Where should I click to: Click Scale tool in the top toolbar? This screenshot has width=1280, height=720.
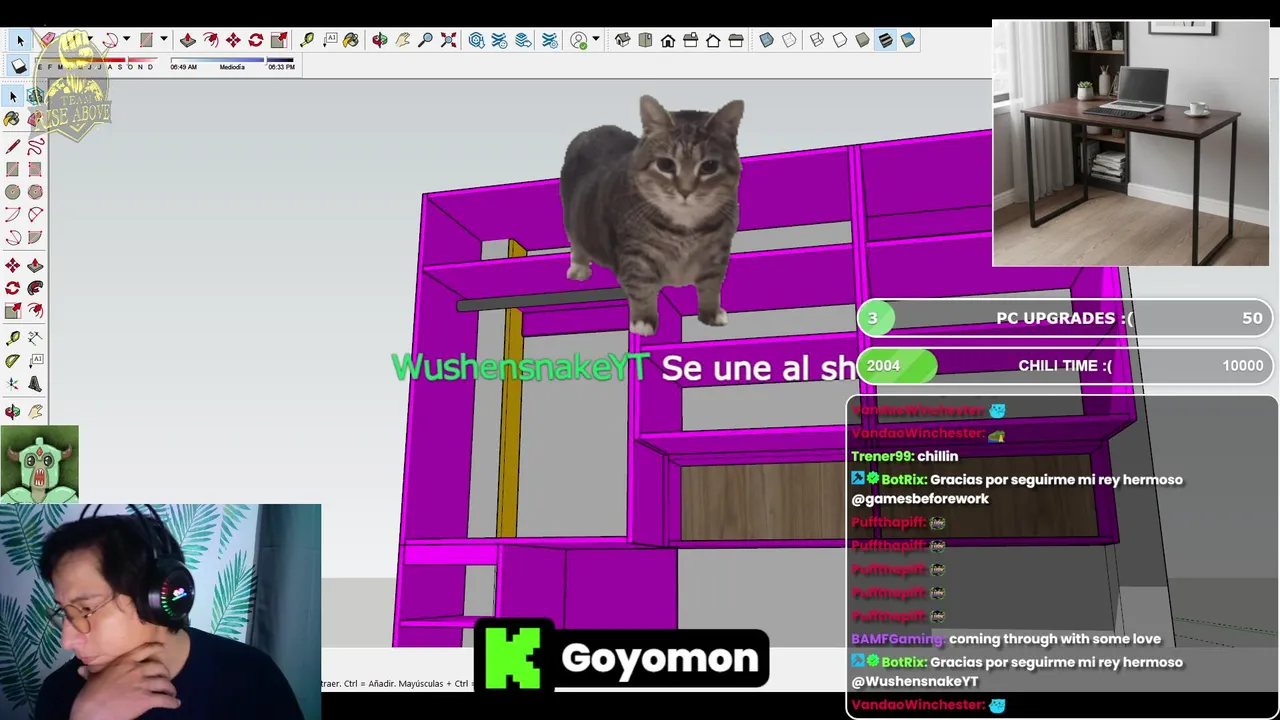[x=279, y=40]
